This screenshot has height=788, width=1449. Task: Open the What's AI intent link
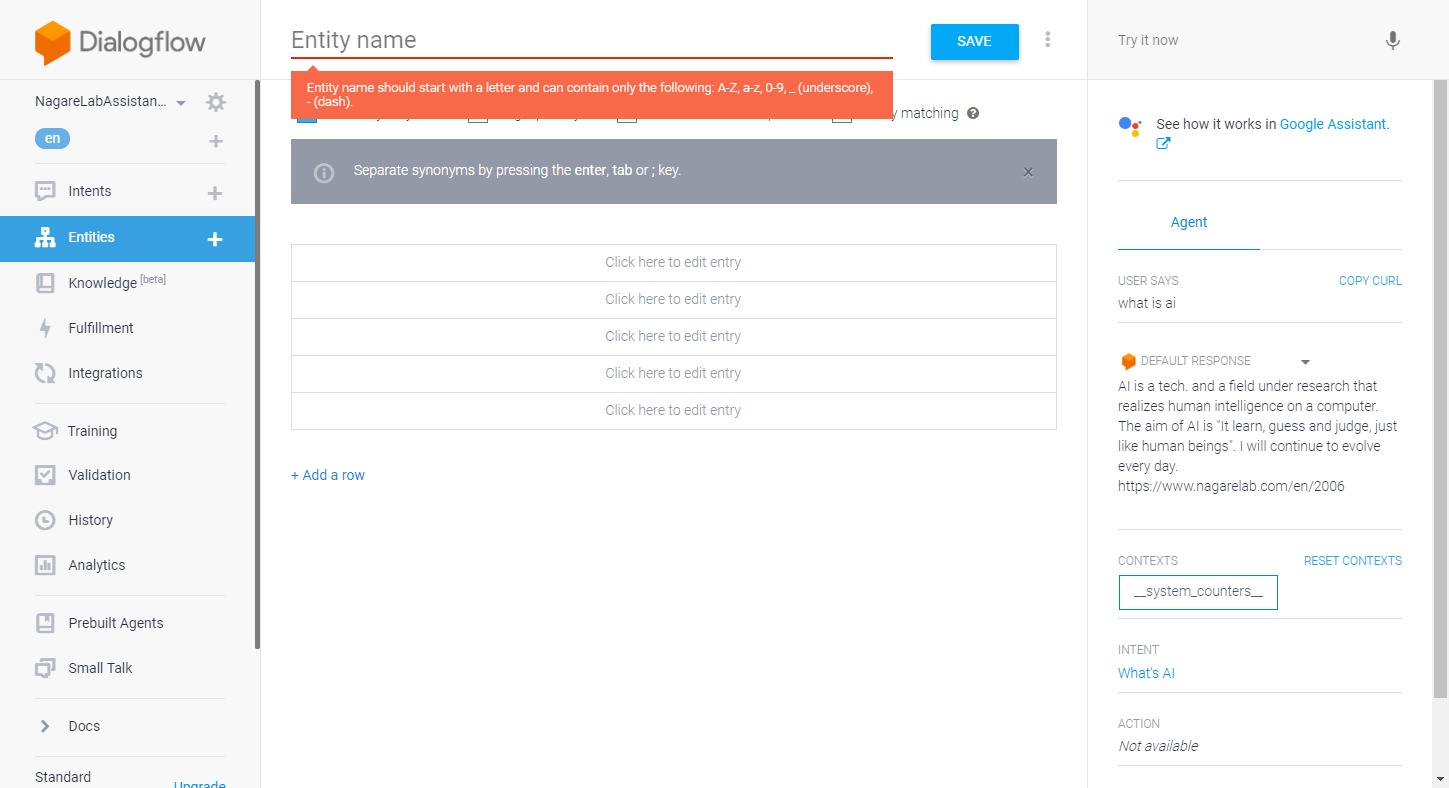point(1146,673)
